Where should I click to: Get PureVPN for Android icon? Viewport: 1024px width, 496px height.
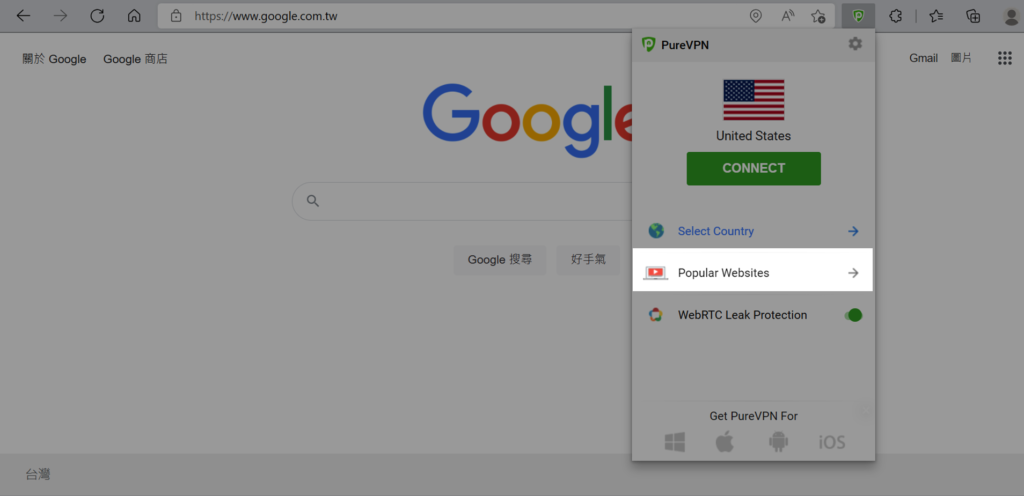pos(778,442)
